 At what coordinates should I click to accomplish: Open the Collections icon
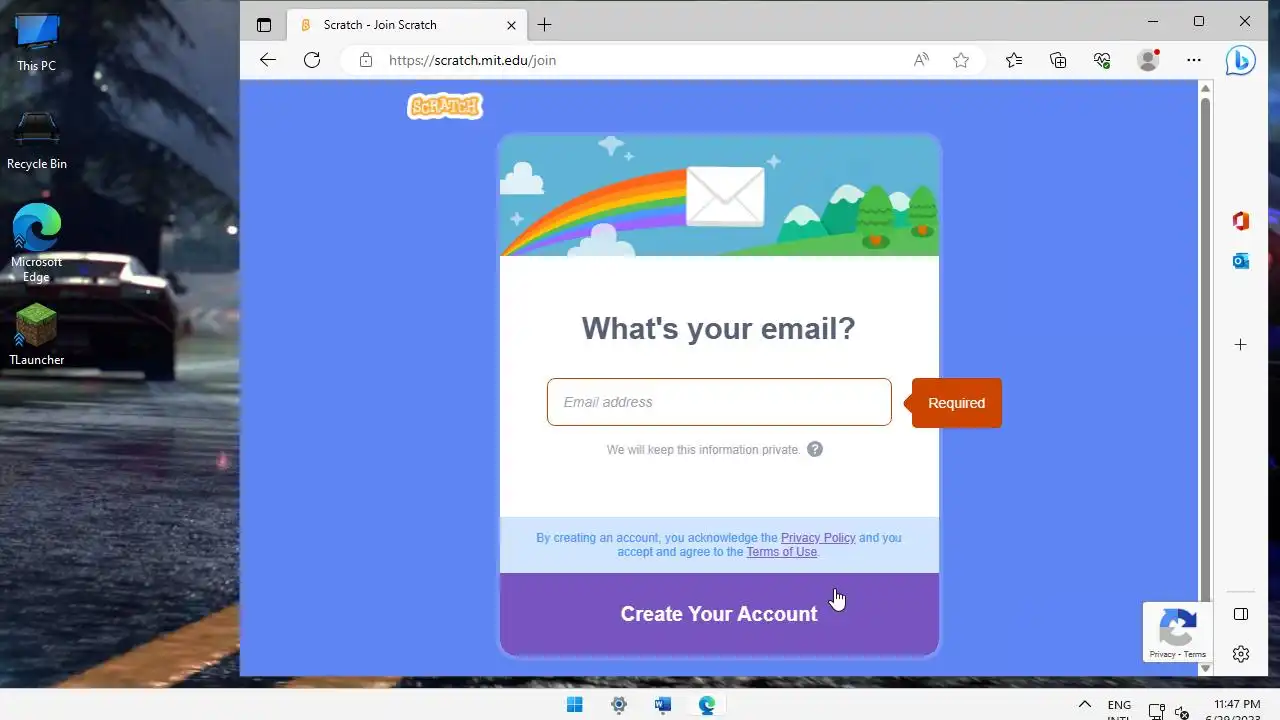[1058, 60]
